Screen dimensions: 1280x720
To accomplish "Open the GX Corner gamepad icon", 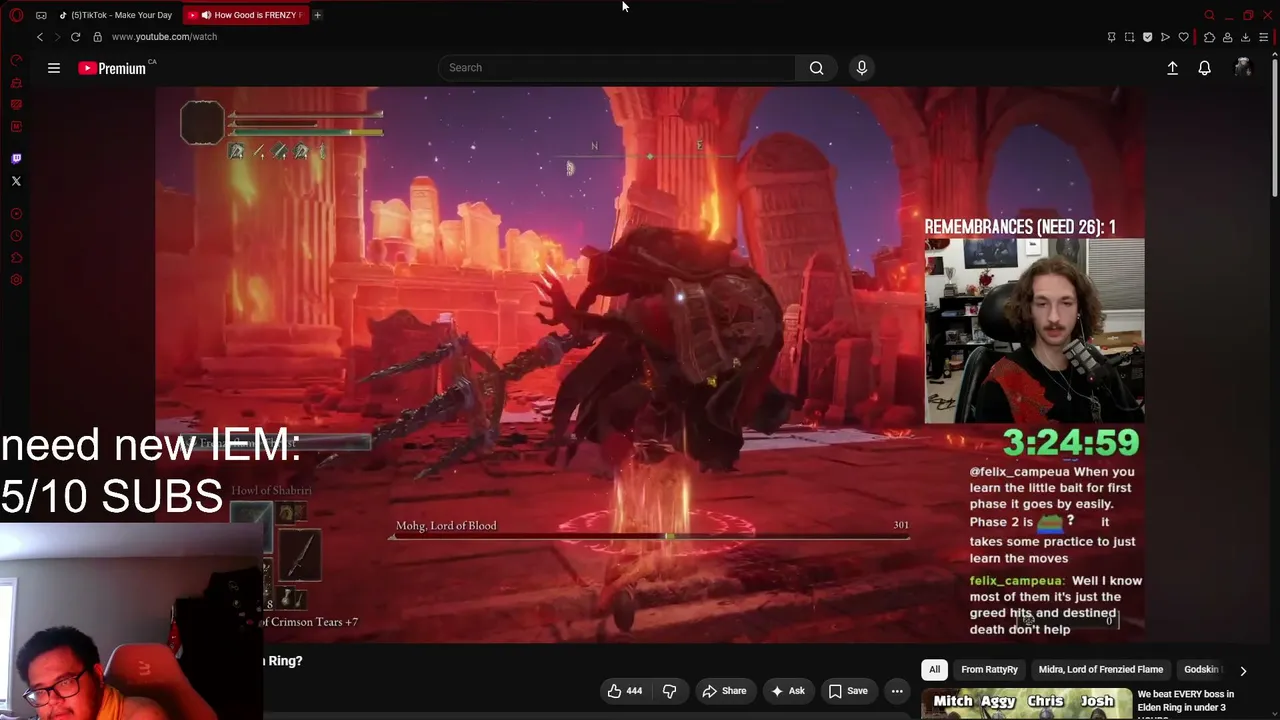I will tap(41, 15).
